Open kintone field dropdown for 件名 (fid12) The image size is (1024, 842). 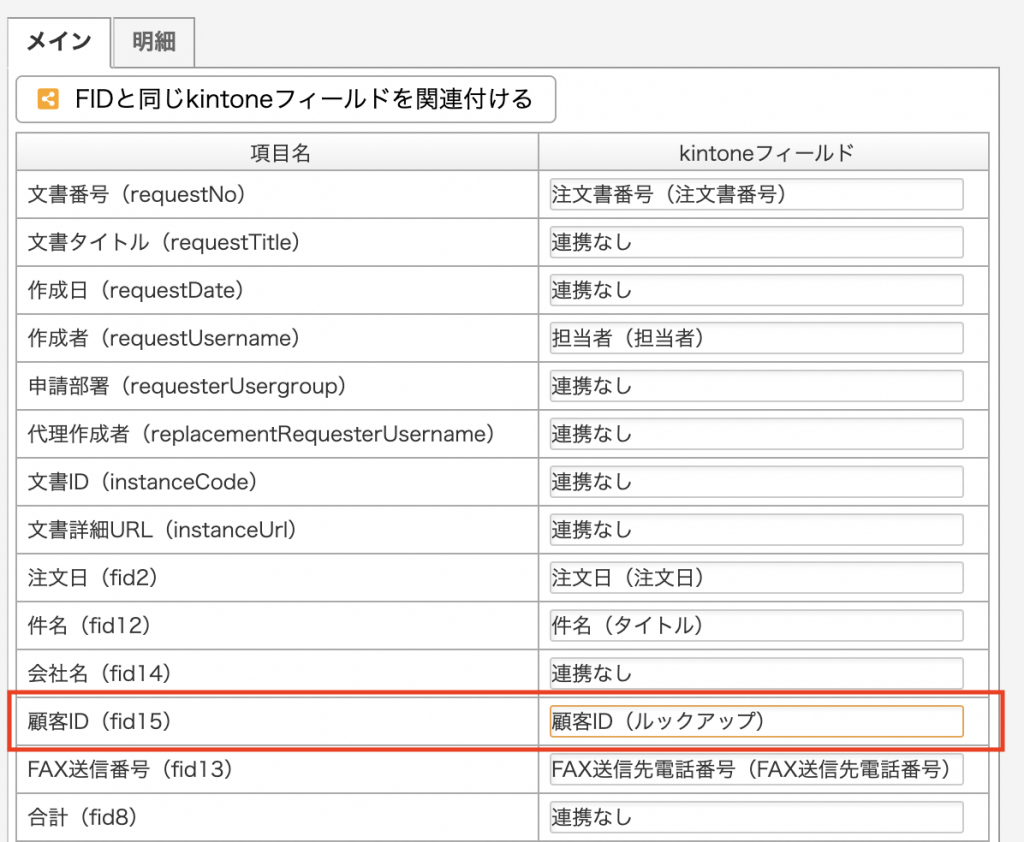pos(756,626)
